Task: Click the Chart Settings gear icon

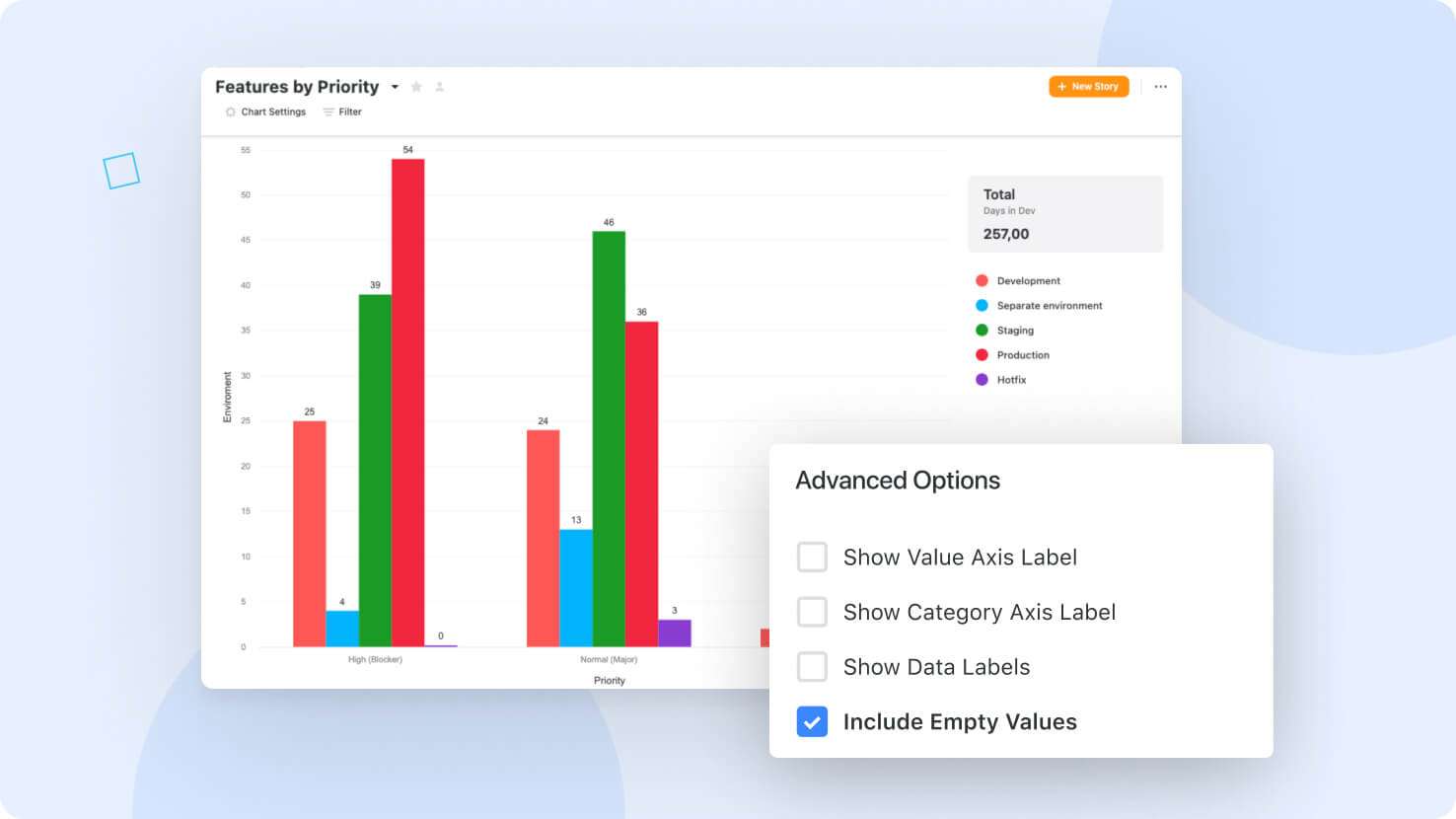Action: point(231,112)
